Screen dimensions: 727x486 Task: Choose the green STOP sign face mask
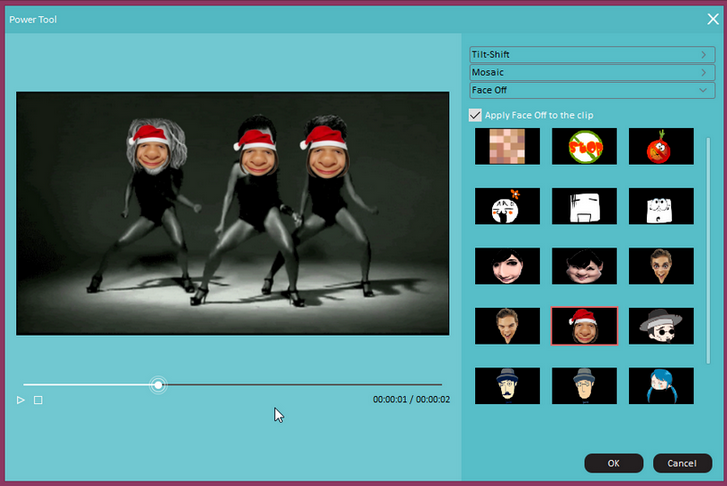point(584,147)
